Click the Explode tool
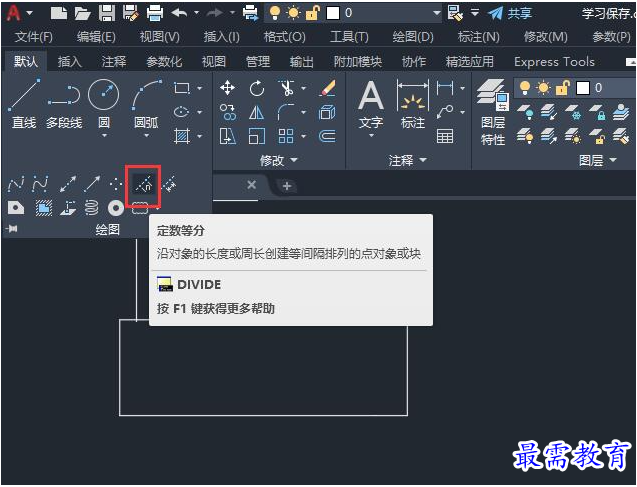 pos(327,112)
